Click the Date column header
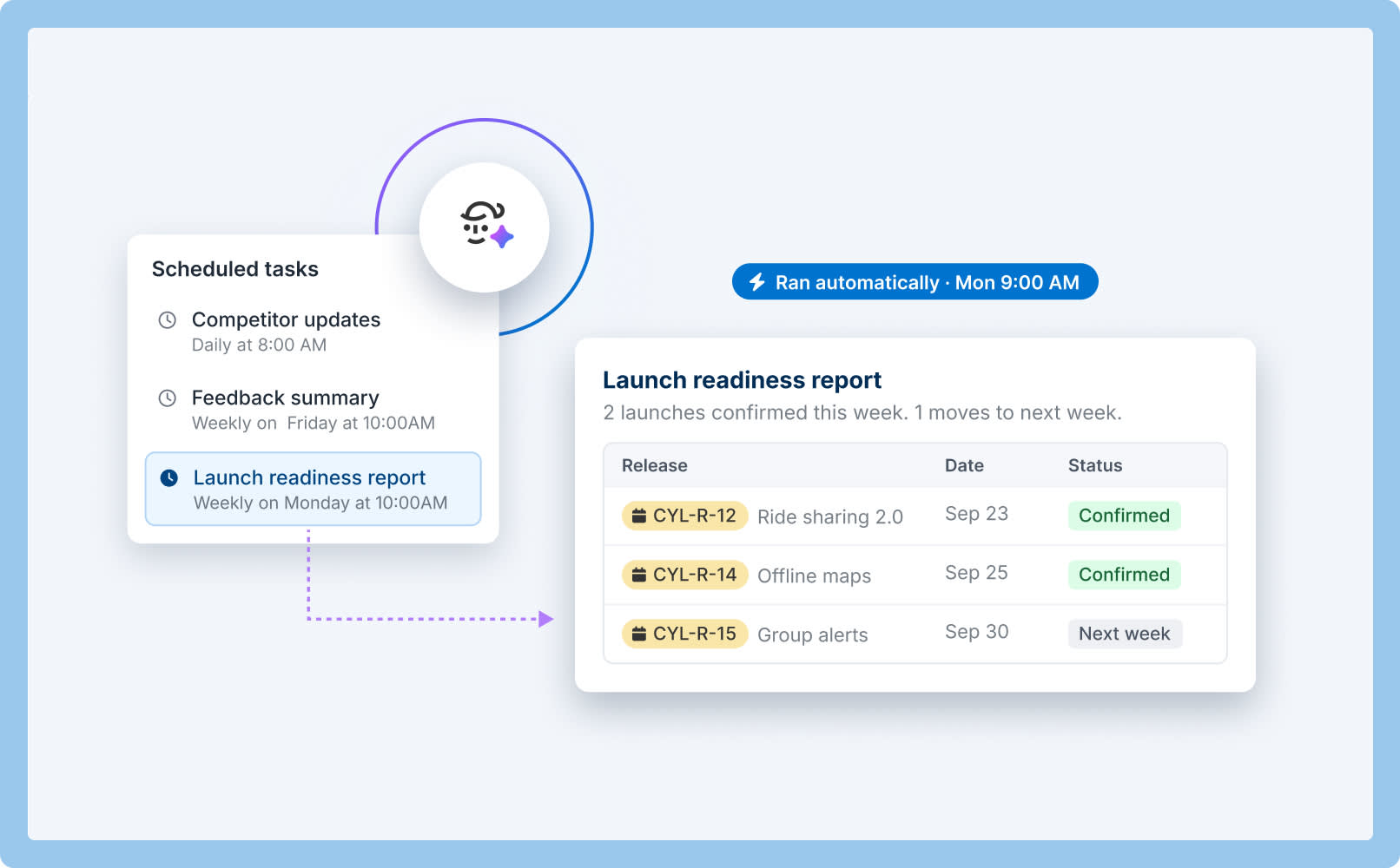This screenshot has height=868, width=1400. click(x=964, y=465)
